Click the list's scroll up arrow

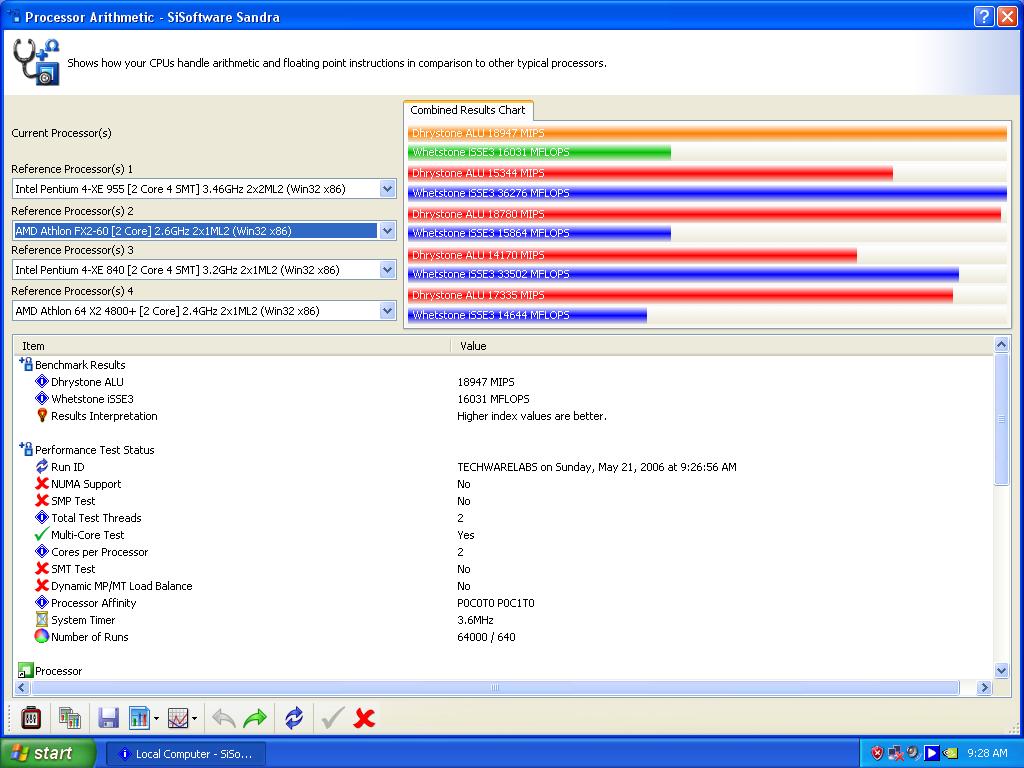pos(1001,344)
